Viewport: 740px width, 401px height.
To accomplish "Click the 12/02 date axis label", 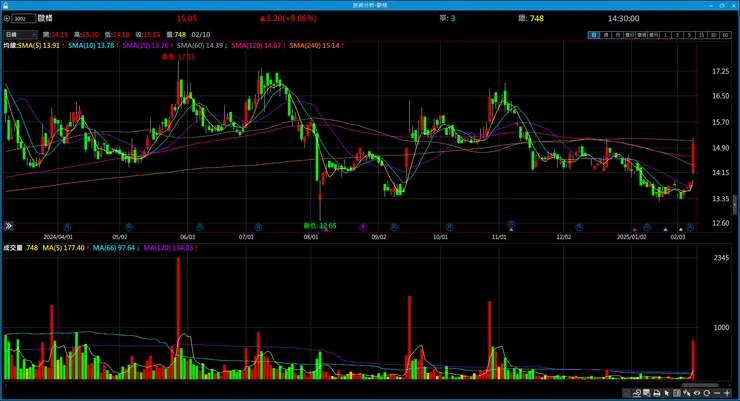I will [x=563, y=237].
